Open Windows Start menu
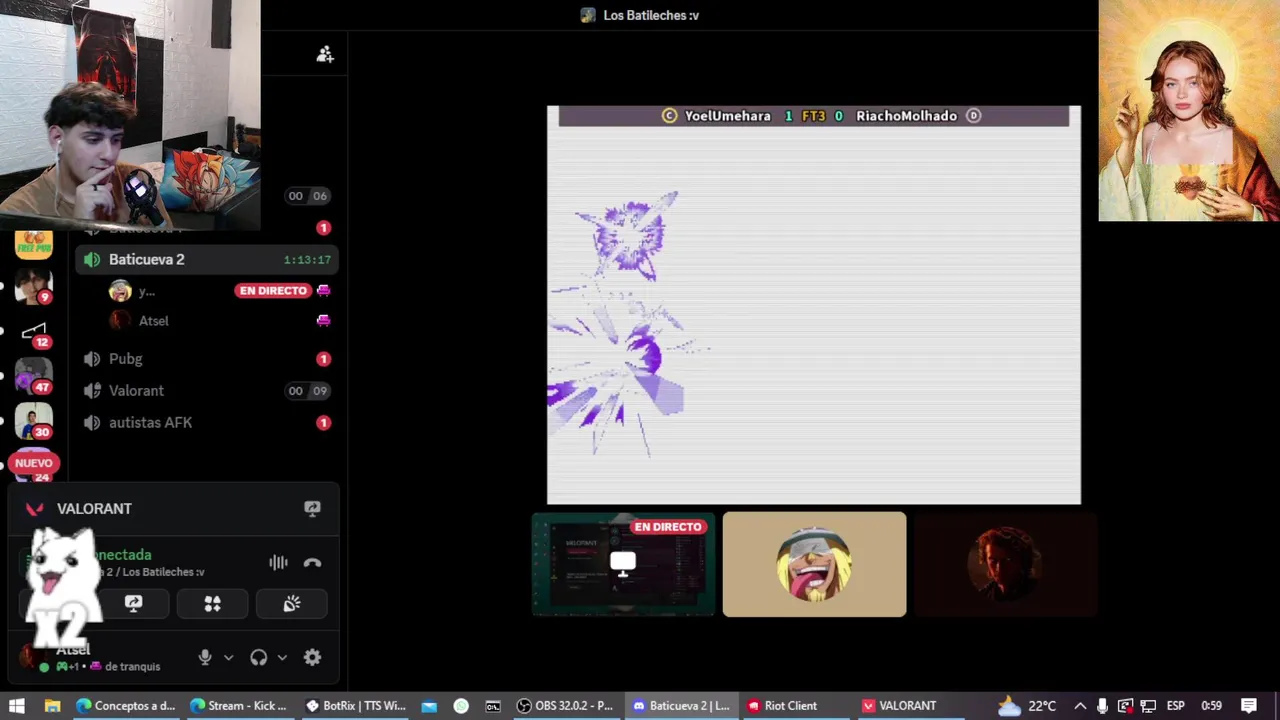This screenshot has width=1280, height=720. [x=16, y=706]
